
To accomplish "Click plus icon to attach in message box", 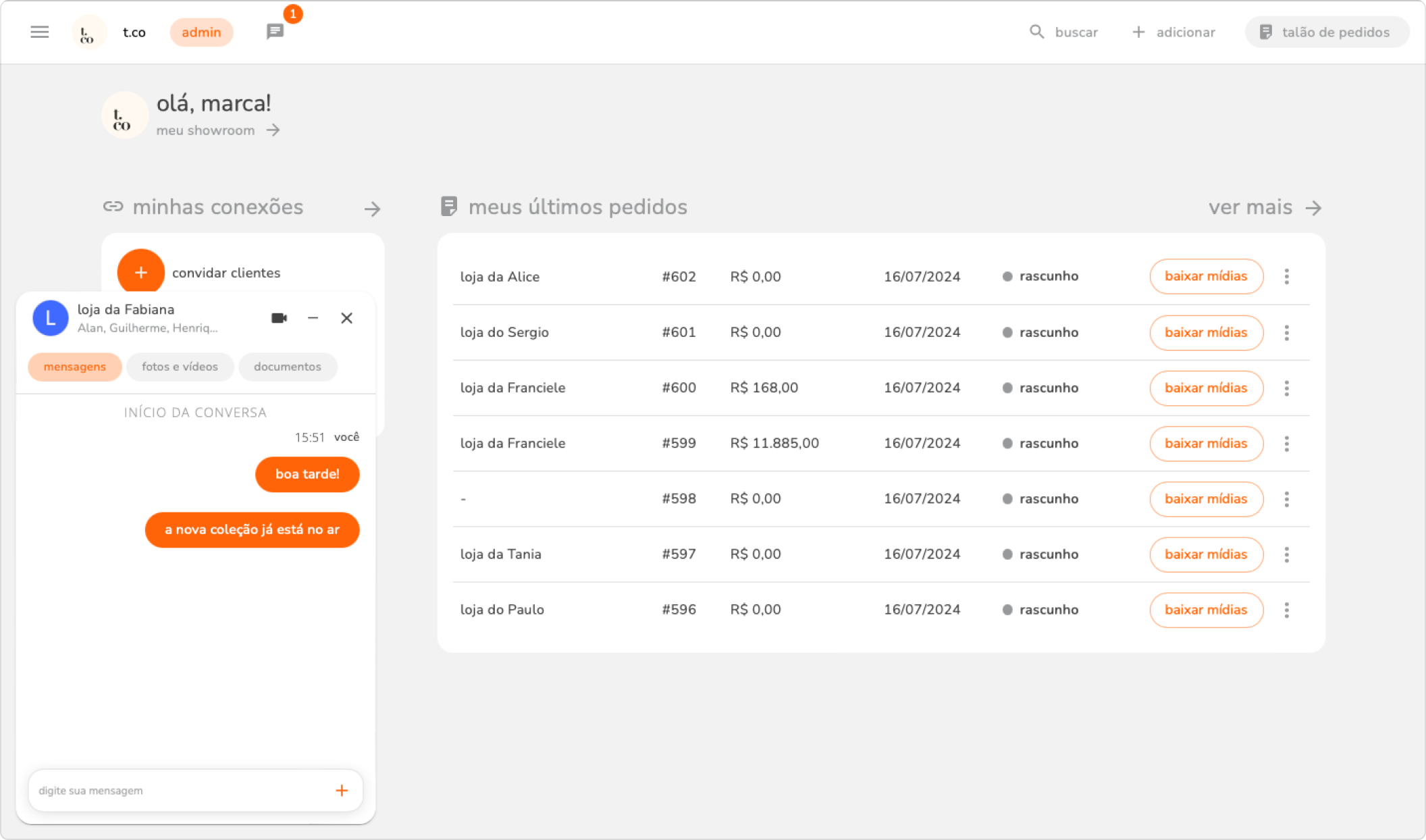I will (x=342, y=790).
